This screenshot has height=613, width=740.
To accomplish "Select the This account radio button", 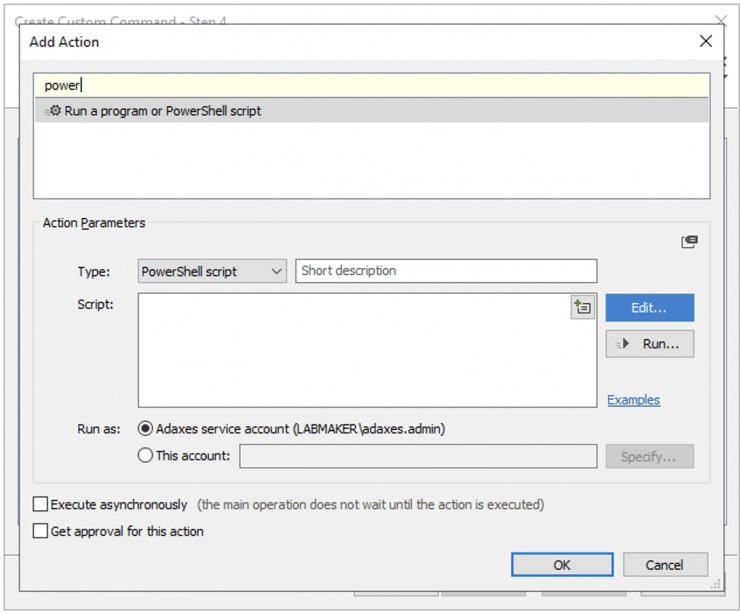I will pyautogui.click(x=145, y=455).
